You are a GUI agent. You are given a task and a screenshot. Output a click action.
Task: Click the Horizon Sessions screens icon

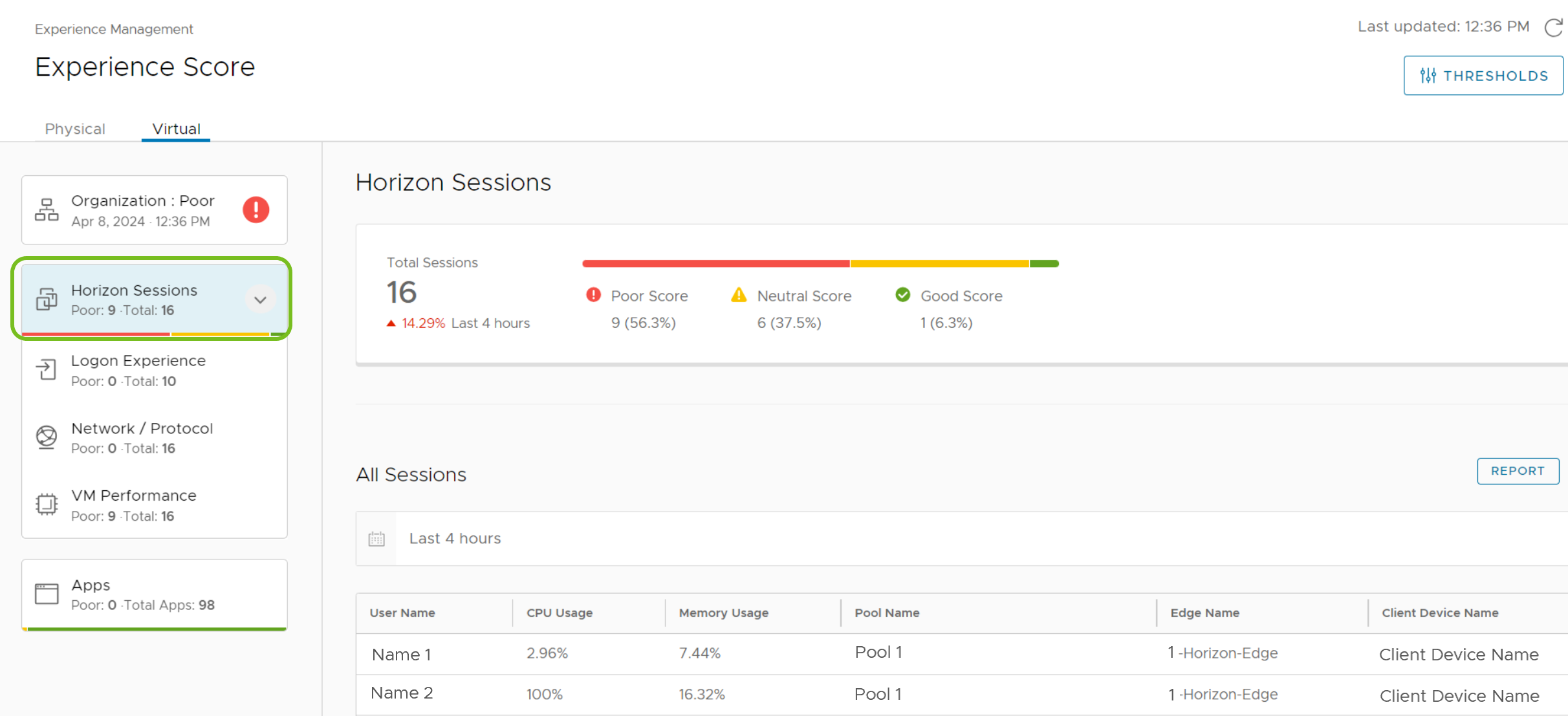point(47,299)
